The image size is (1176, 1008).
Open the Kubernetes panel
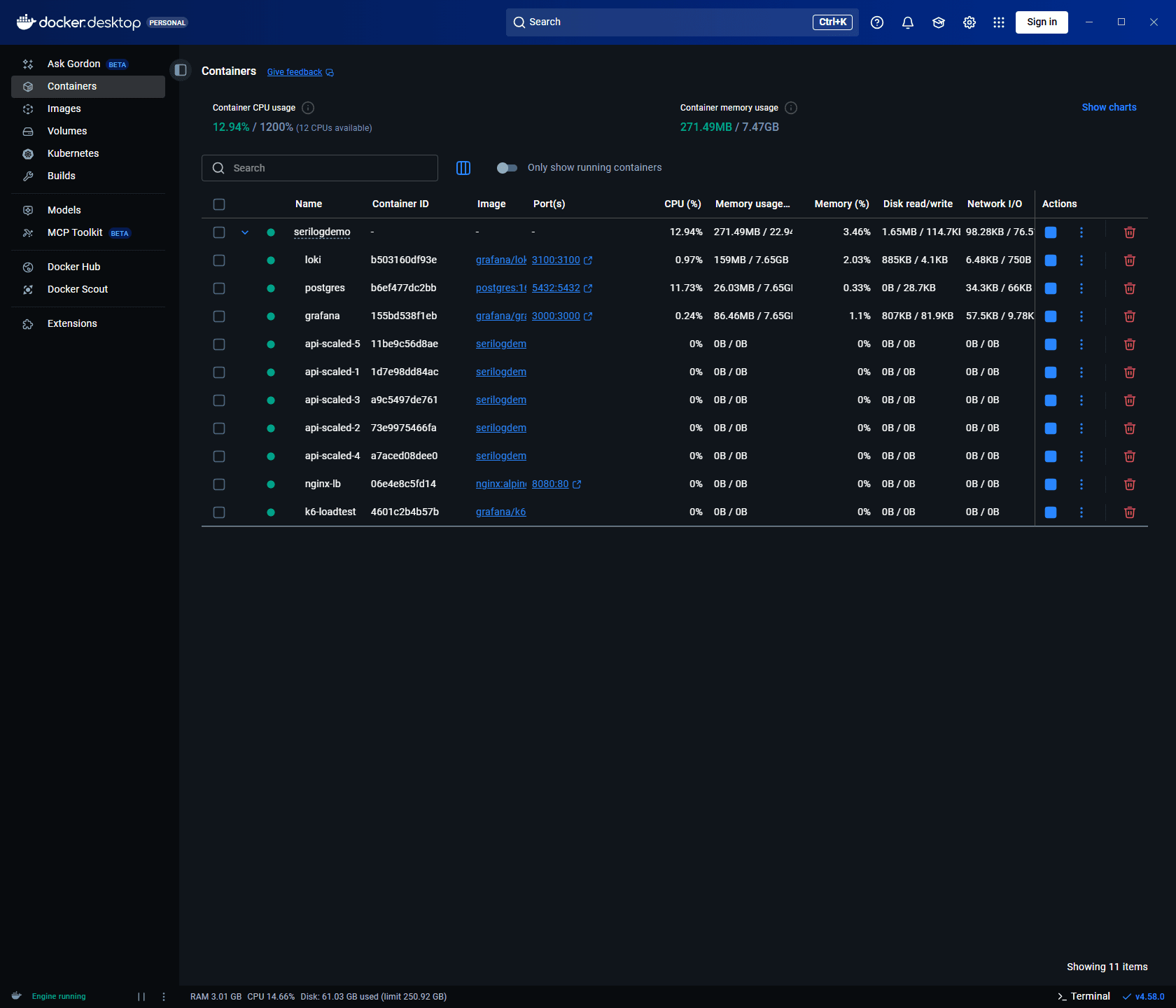(x=73, y=153)
